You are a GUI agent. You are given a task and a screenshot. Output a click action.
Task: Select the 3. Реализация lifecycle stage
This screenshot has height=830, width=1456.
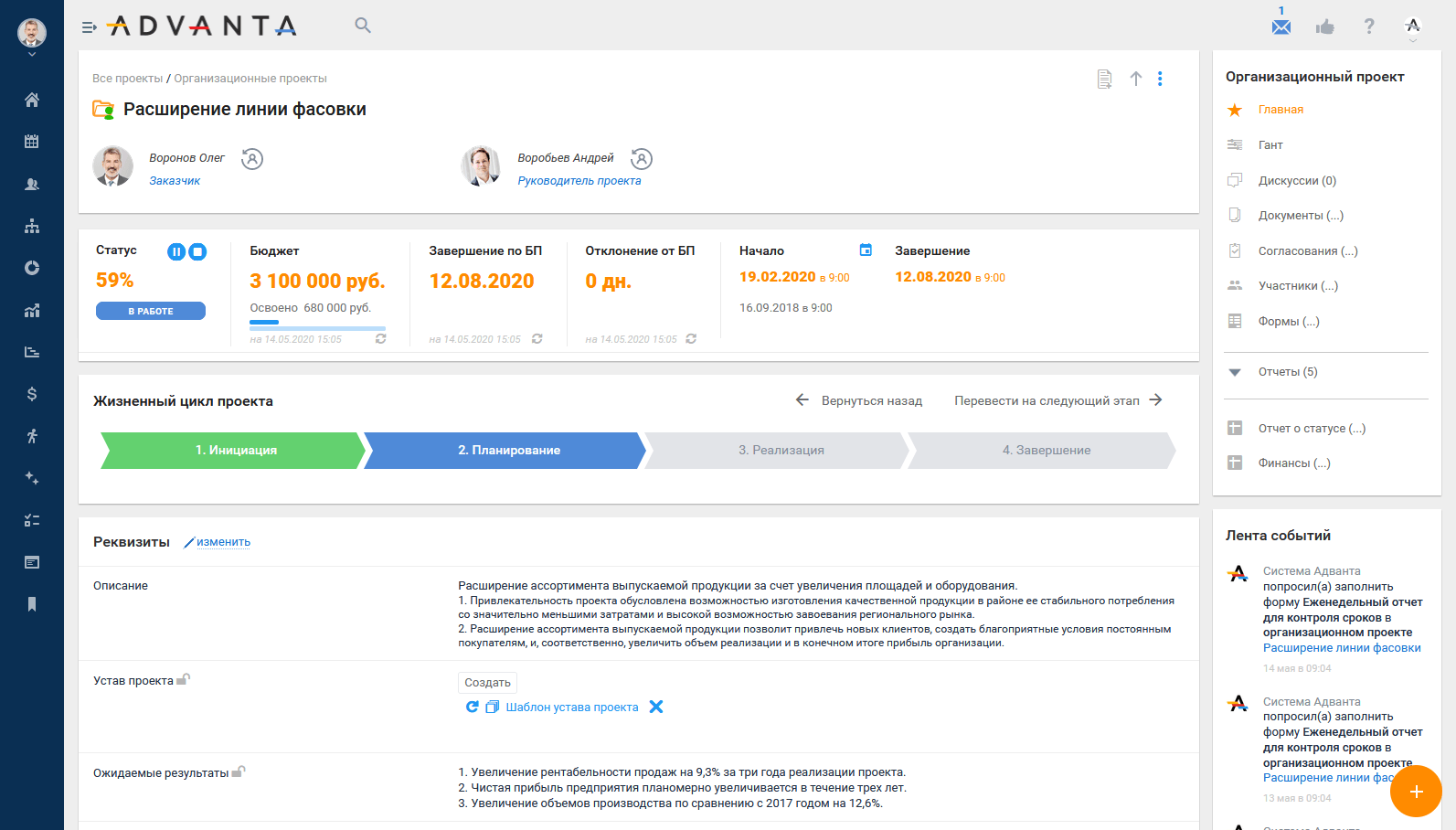pos(780,451)
